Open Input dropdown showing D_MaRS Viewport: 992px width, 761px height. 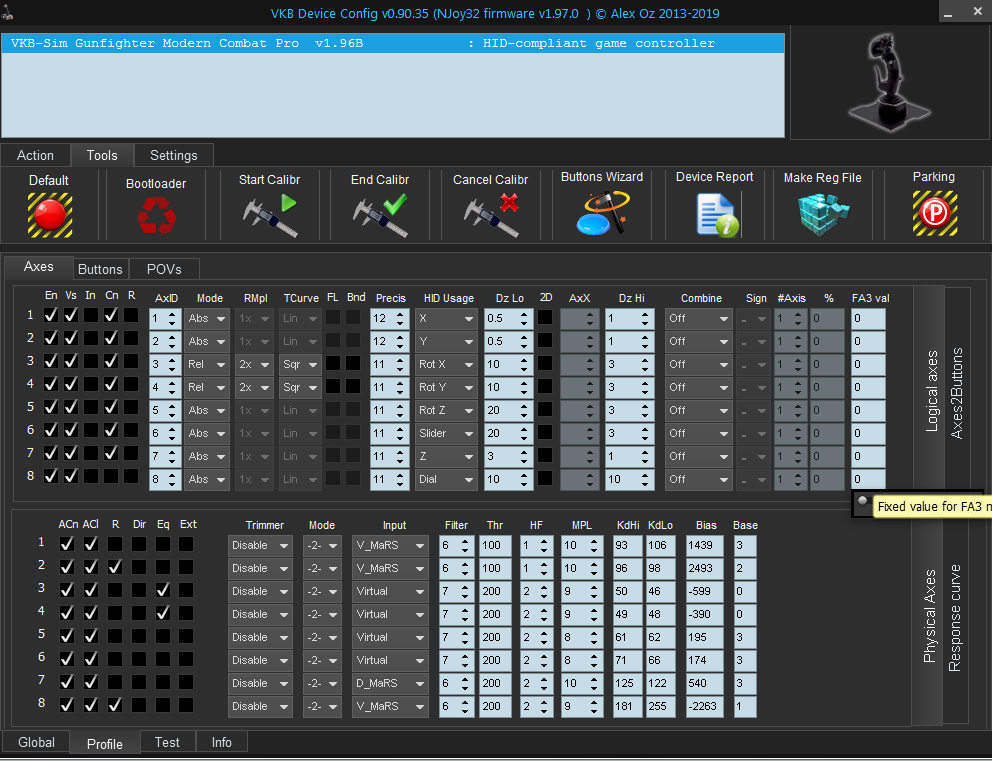click(x=389, y=683)
